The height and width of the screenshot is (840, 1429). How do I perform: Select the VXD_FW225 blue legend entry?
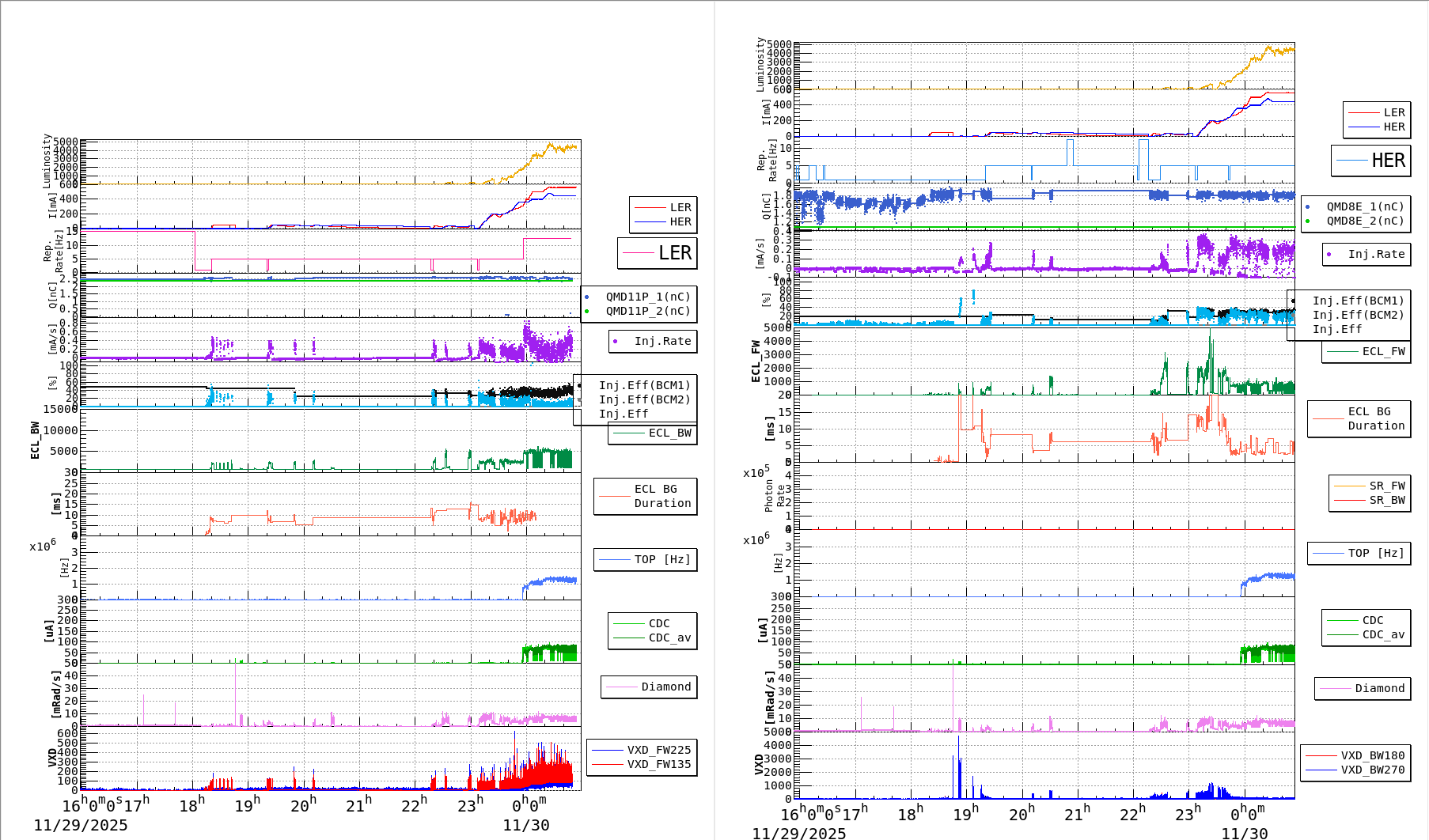tap(658, 750)
